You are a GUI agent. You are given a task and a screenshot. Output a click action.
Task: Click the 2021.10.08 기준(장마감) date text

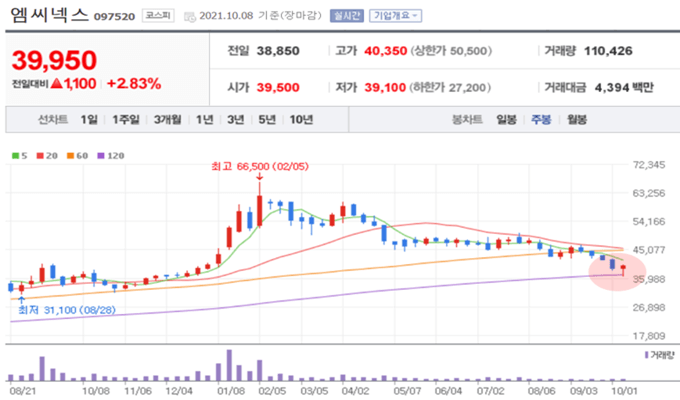point(260,16)
